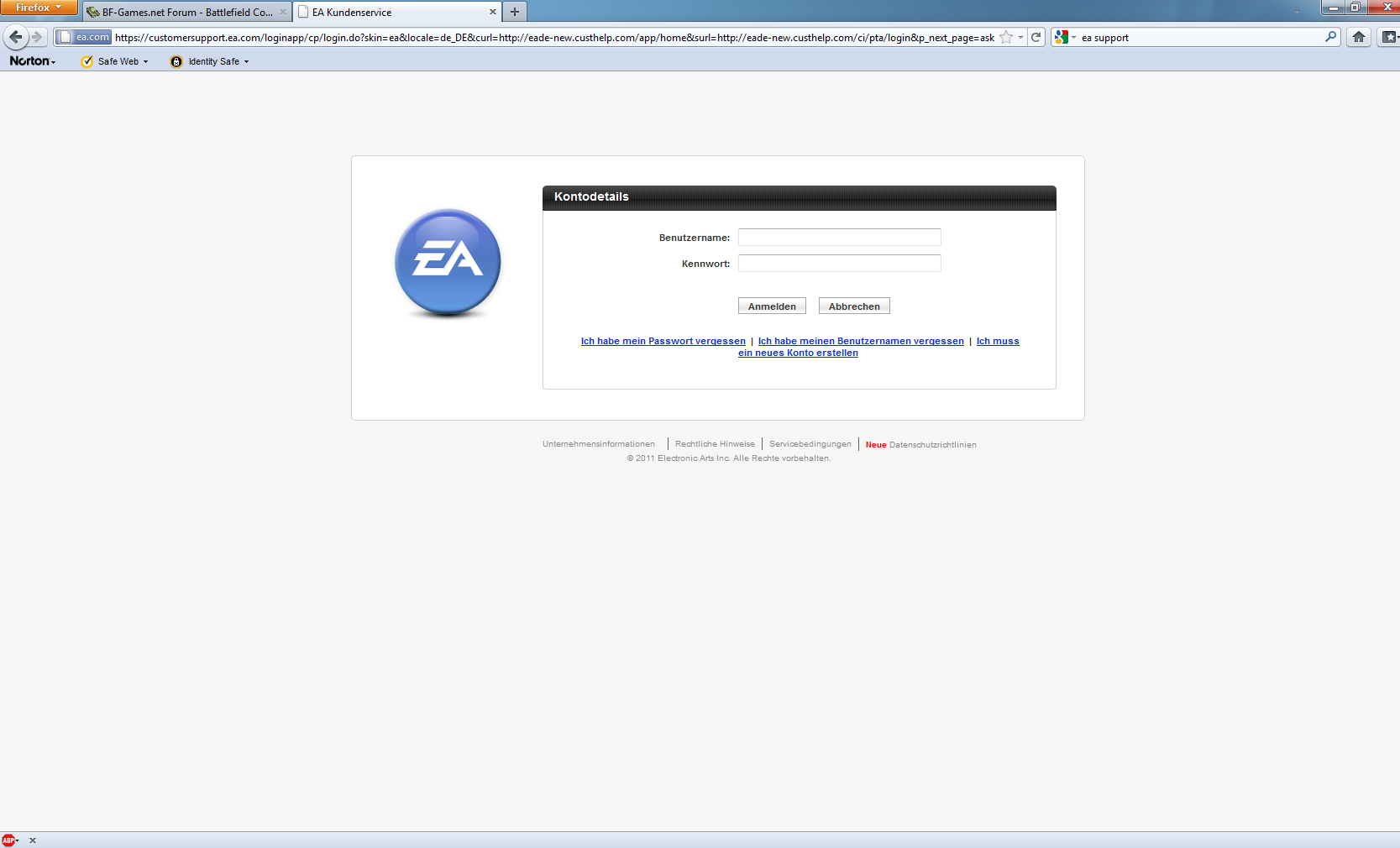Click the 'ea support' search field
The image size is (1400, 848).
(1201, 37)
